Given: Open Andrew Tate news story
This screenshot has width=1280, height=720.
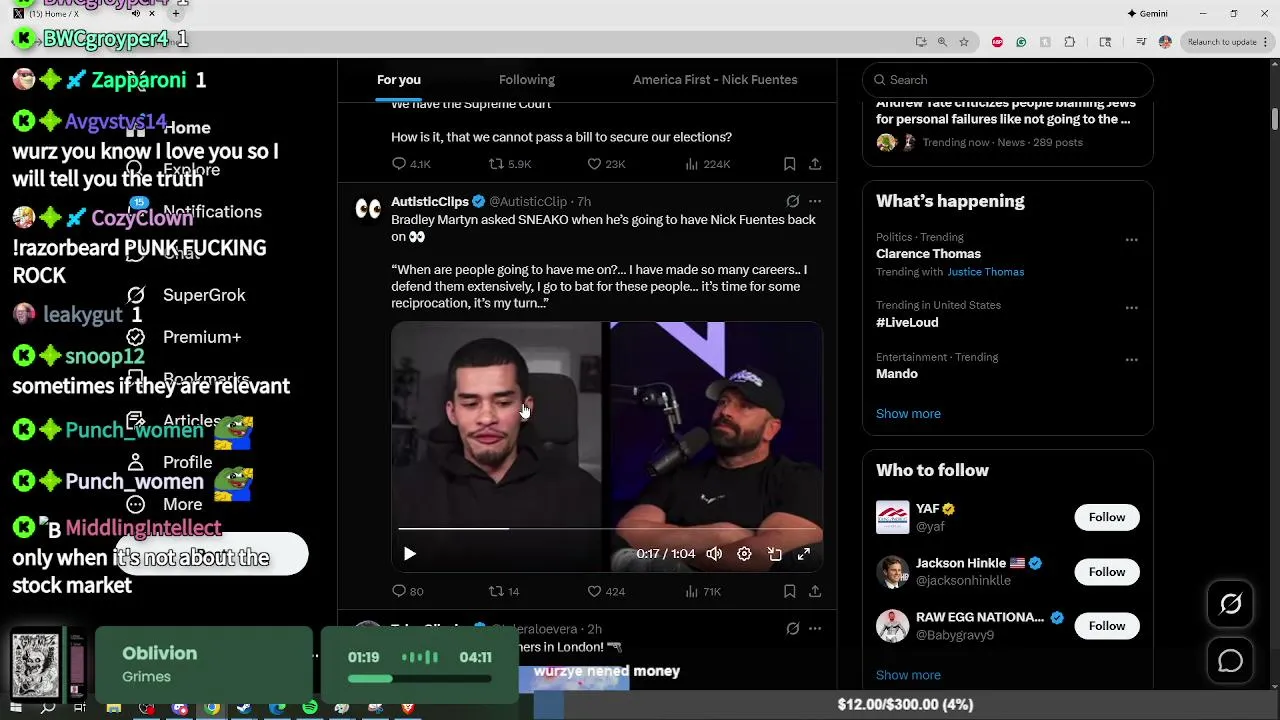Looking at the screenshot, I should tap(1003, 111).
